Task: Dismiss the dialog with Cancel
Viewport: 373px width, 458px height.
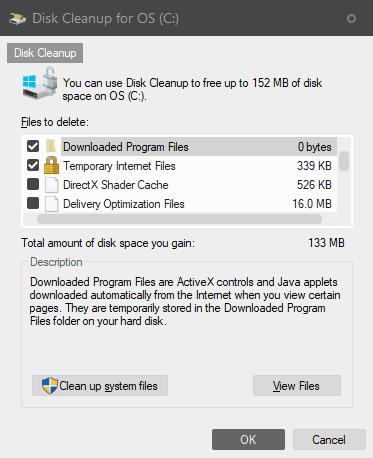Action: click(x=329, y=440)
